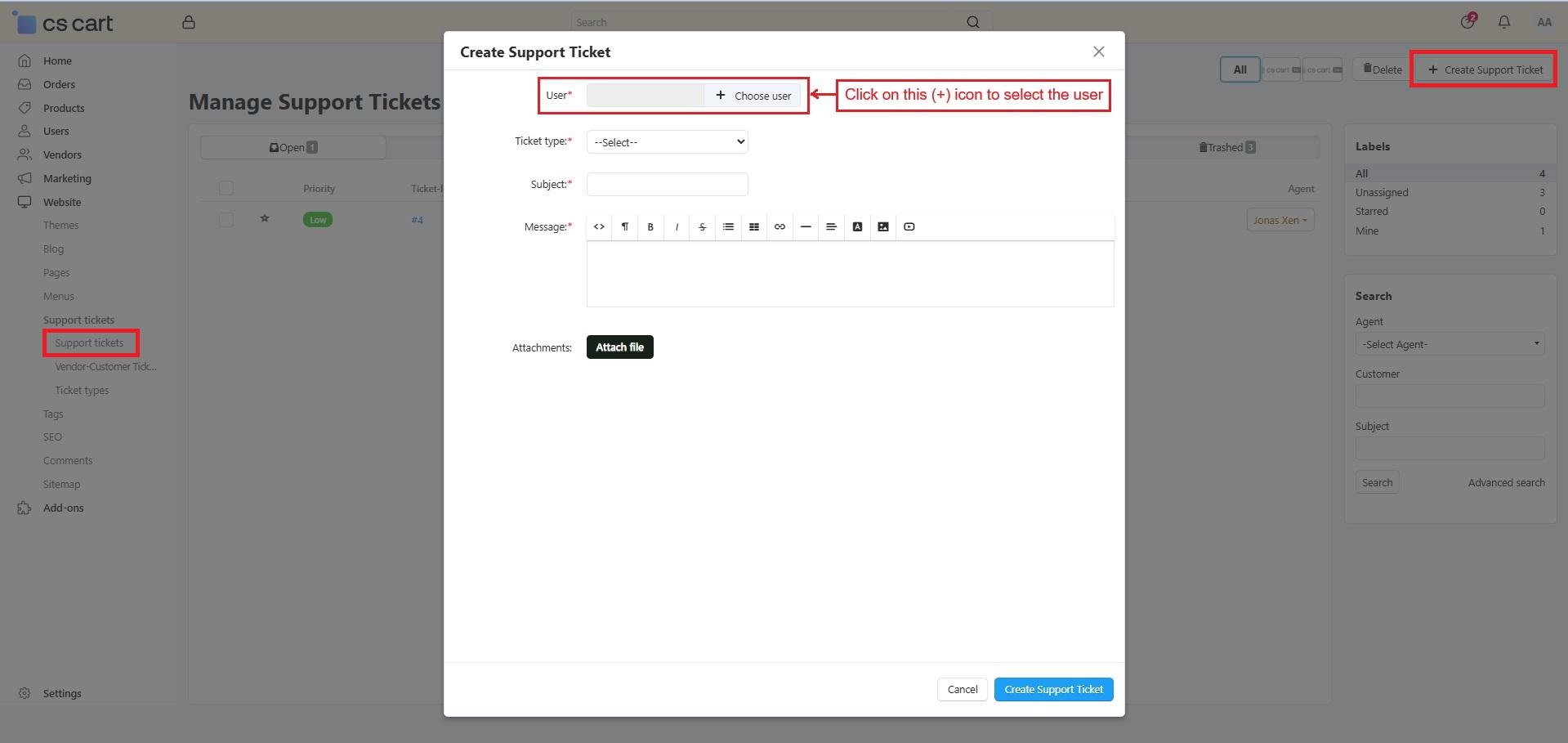The image size is (1568, 743).
Task: Open the Ticket type dropdown
Action: tap(667, 142)
